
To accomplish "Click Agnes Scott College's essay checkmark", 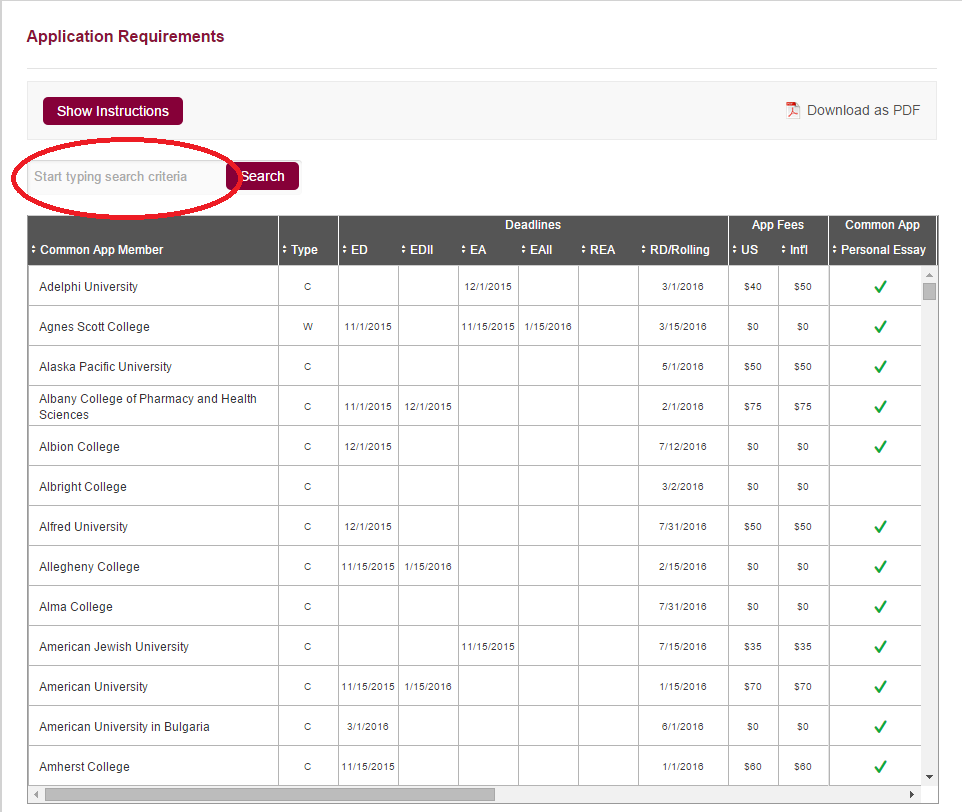I will [x=880, y=326].
